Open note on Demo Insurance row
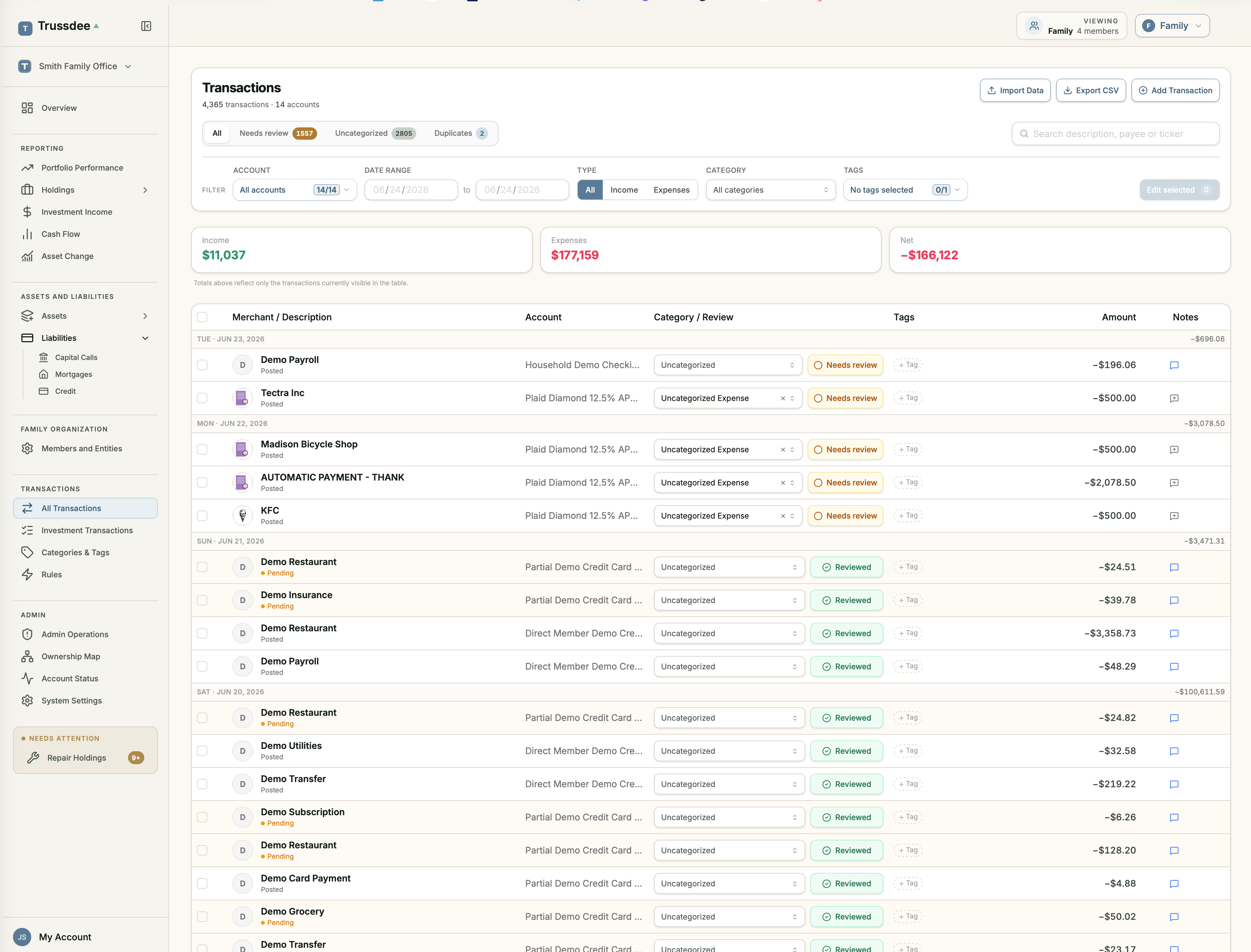The image size is (1251, 952). coord(1174,601)
